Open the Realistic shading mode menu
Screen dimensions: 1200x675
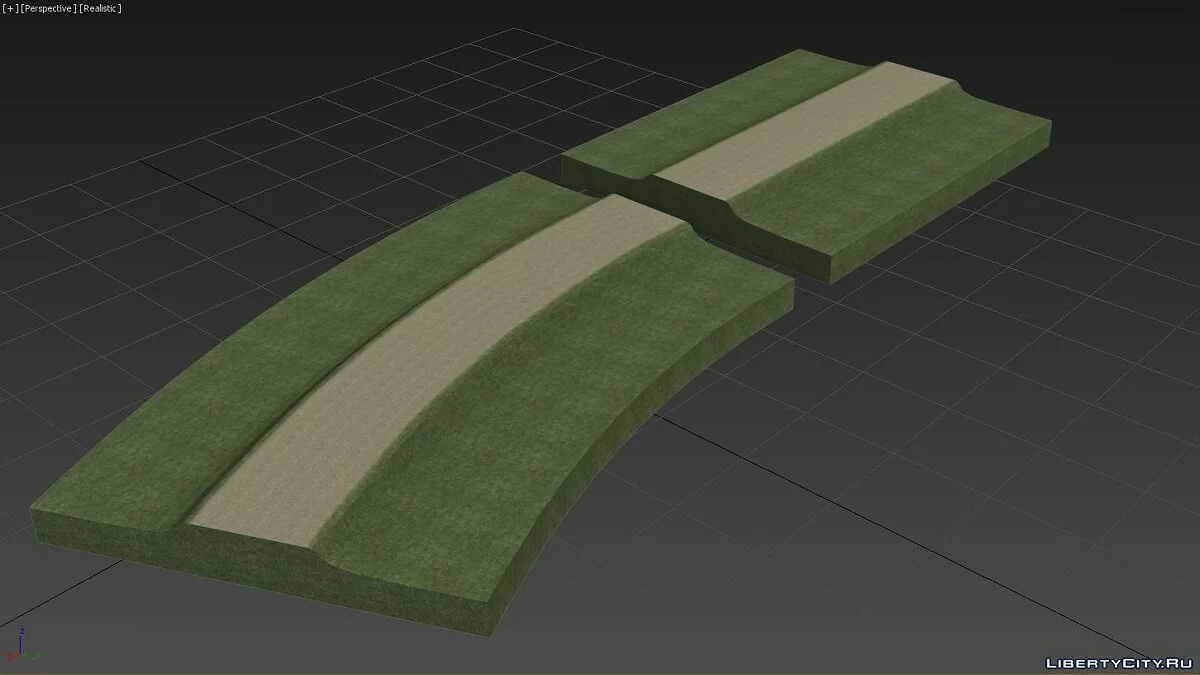click(x=101, y=8)
